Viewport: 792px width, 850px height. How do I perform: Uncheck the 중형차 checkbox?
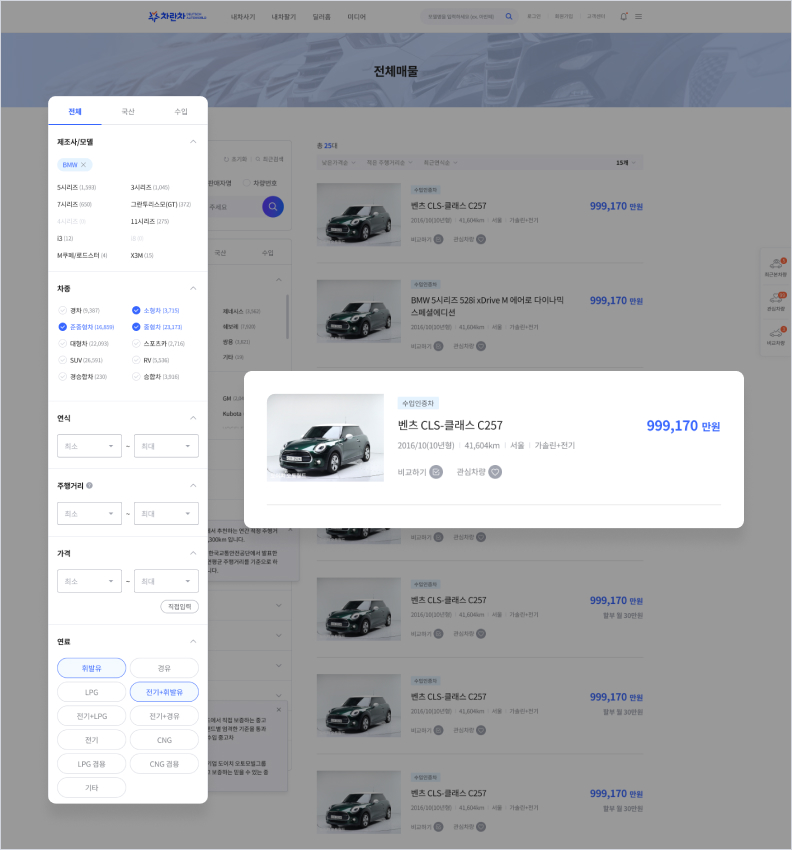click(x=136, y=327)
